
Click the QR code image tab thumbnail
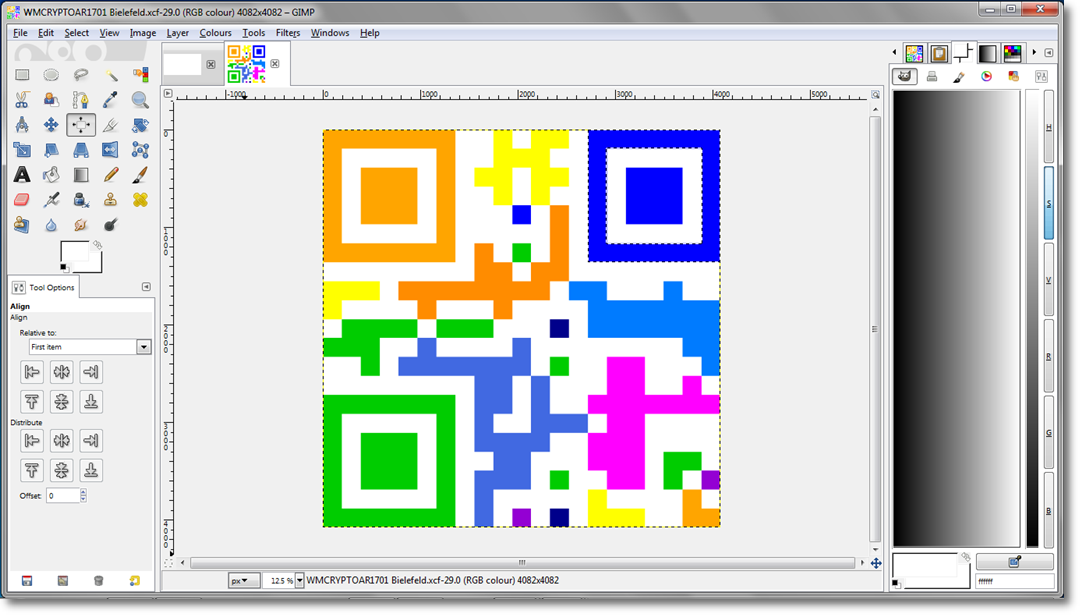pyautogui.click(x=246, y=63)
